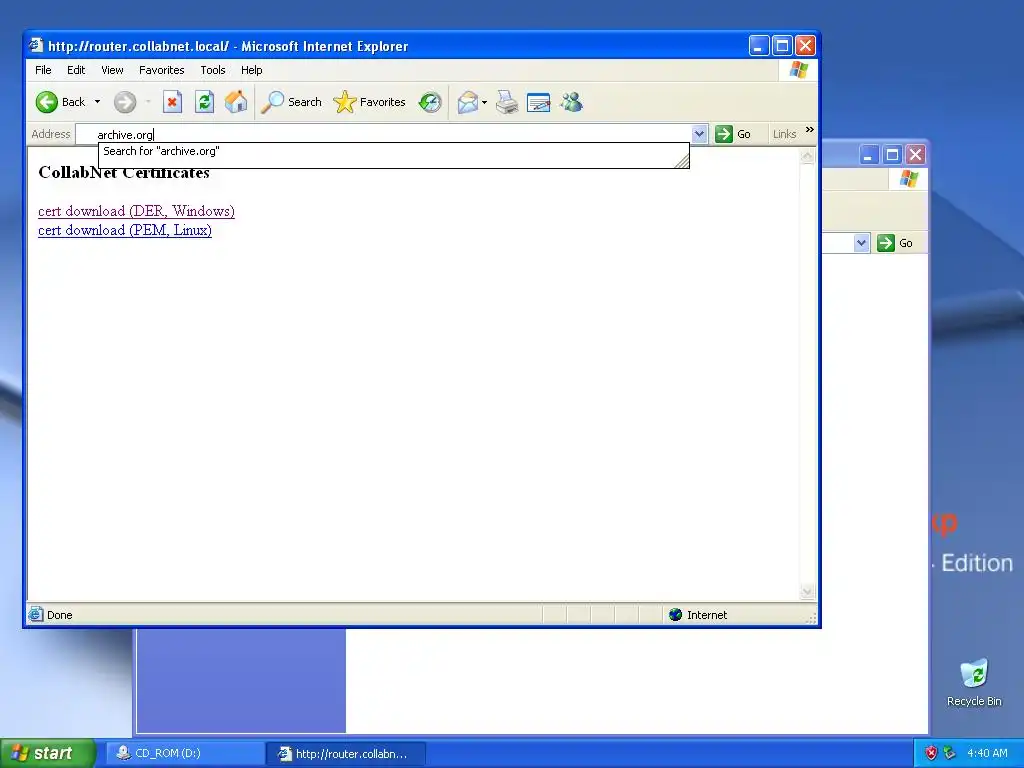Click the Windows logo throbber
The width and height of the screenshot is (1024, 768).
[798, 70]
